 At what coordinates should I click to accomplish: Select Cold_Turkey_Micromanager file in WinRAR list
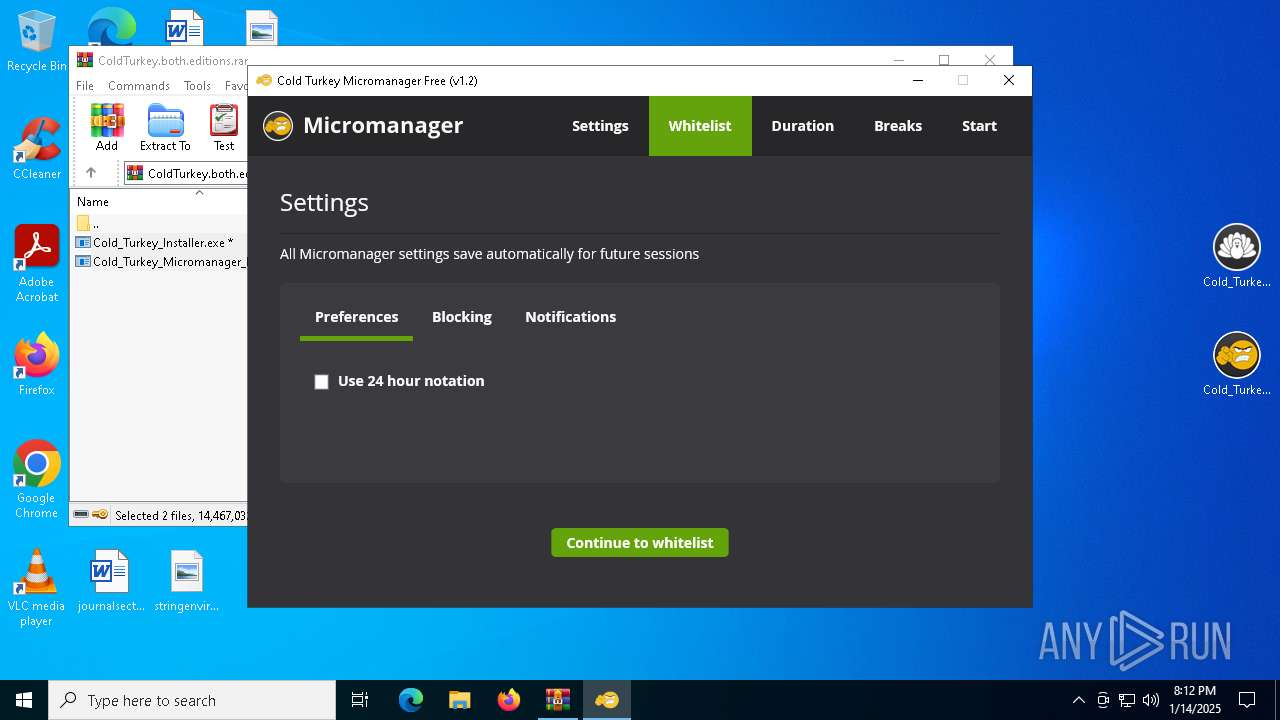tap(162, 262)
